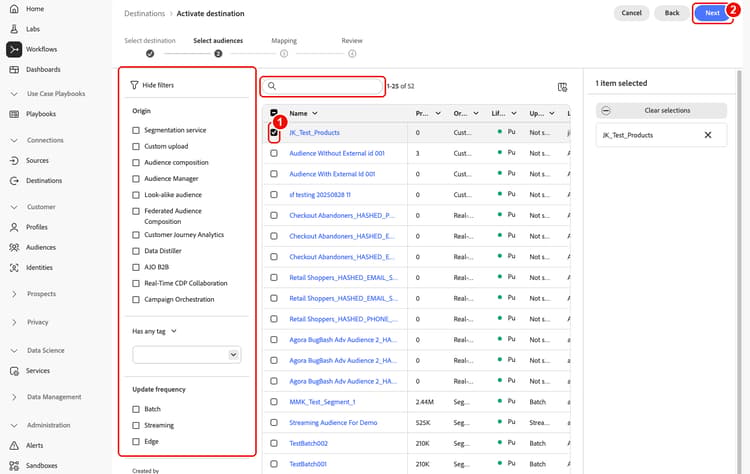
Task: Expand the Prospects sidebar section
Action: tap(14, 294)
